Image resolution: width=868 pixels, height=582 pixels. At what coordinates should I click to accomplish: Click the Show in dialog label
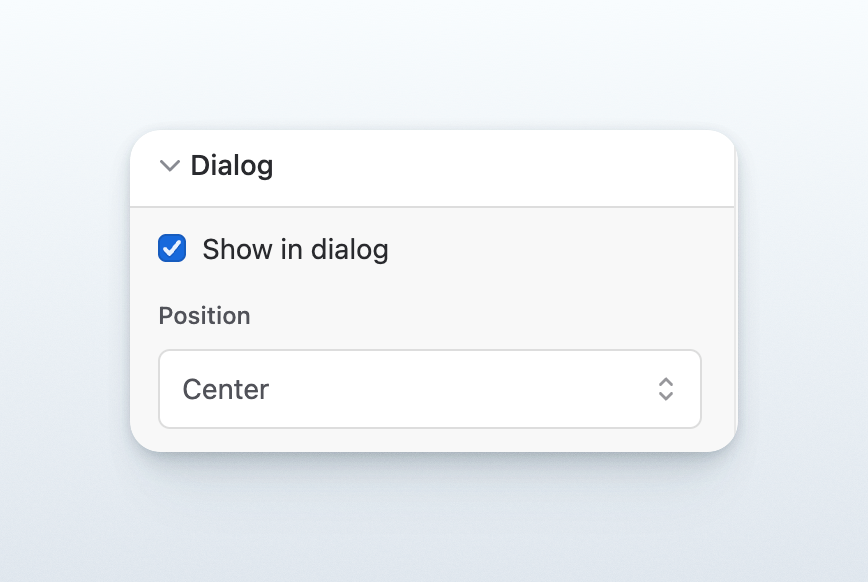click(295, 249)
